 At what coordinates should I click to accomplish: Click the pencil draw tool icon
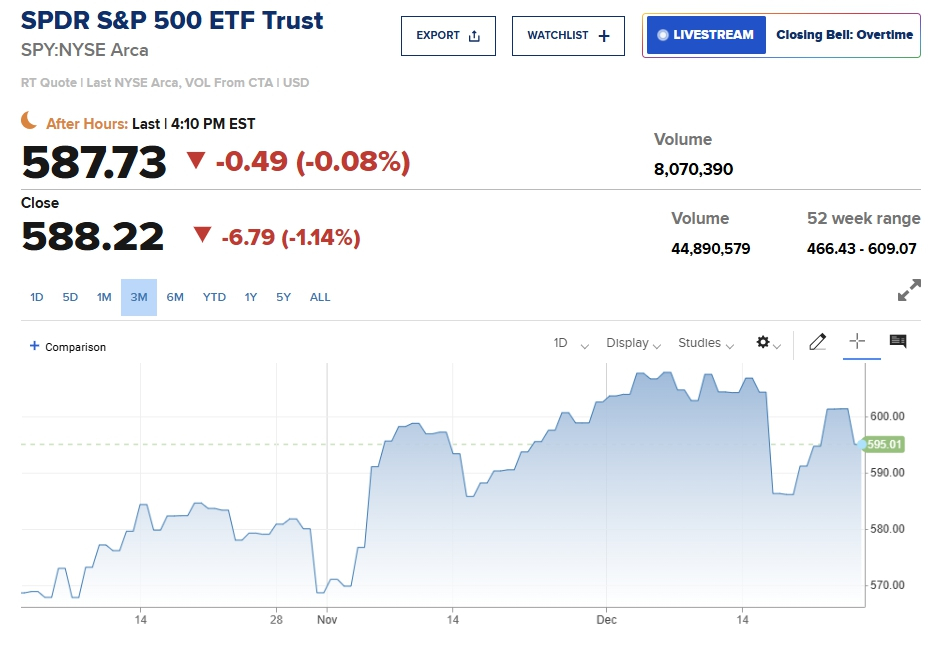(818, 342)
